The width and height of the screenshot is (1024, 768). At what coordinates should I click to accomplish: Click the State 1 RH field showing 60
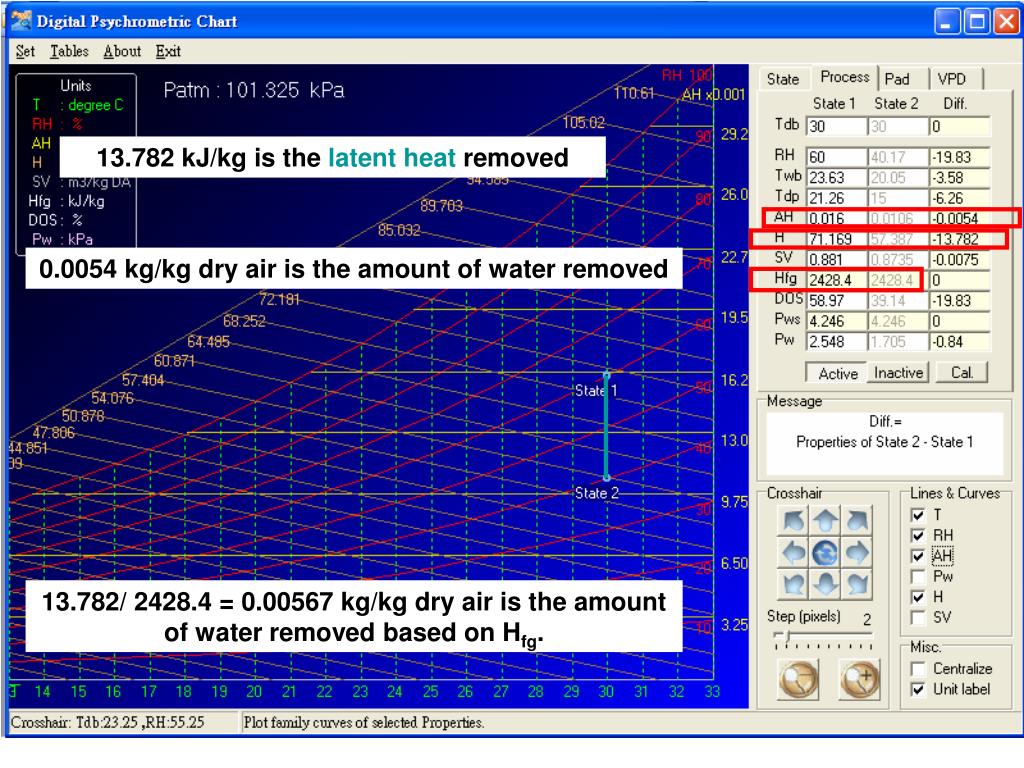[837, 157]
